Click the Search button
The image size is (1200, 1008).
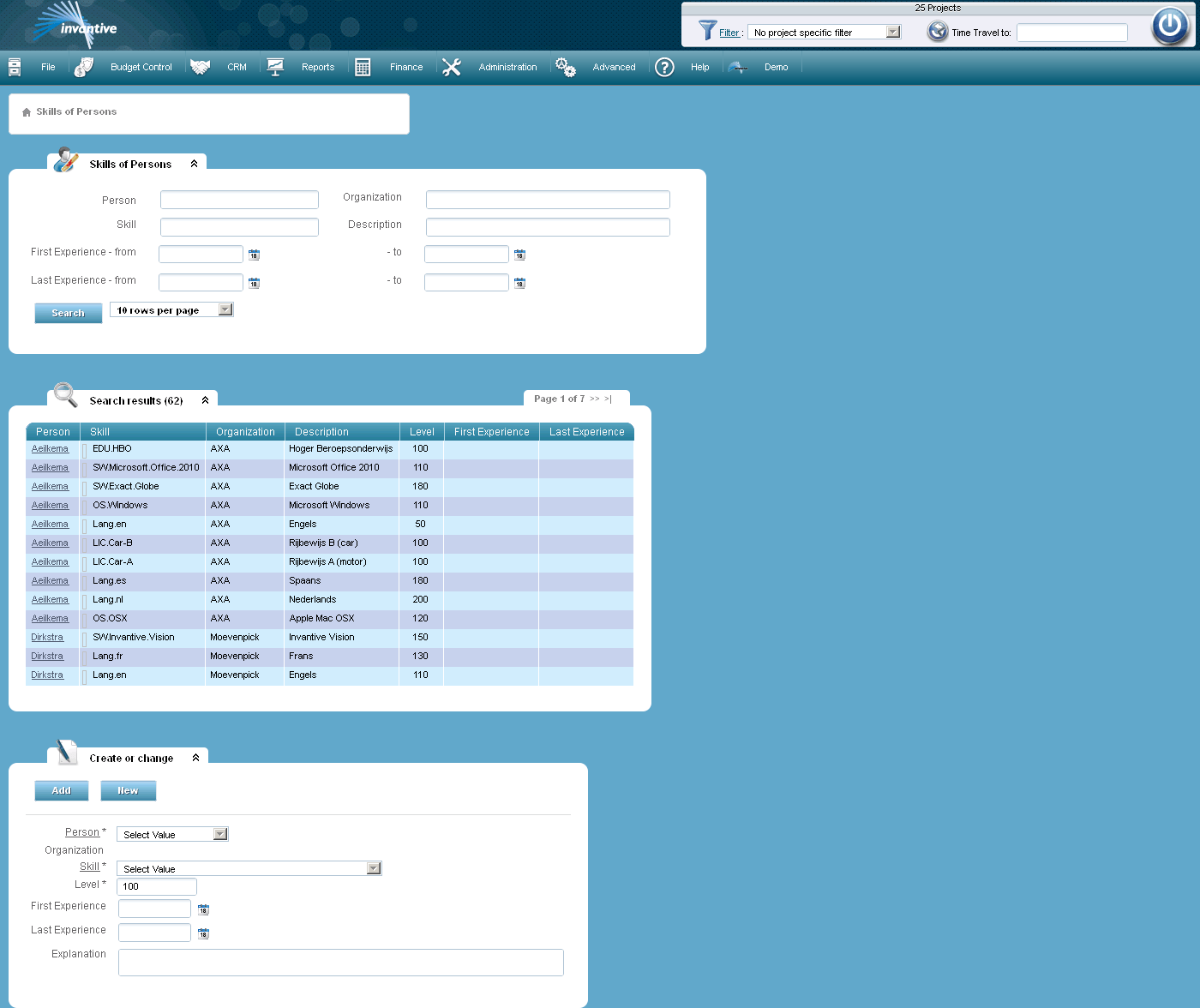pyautogui.click(x=68, y=312)
